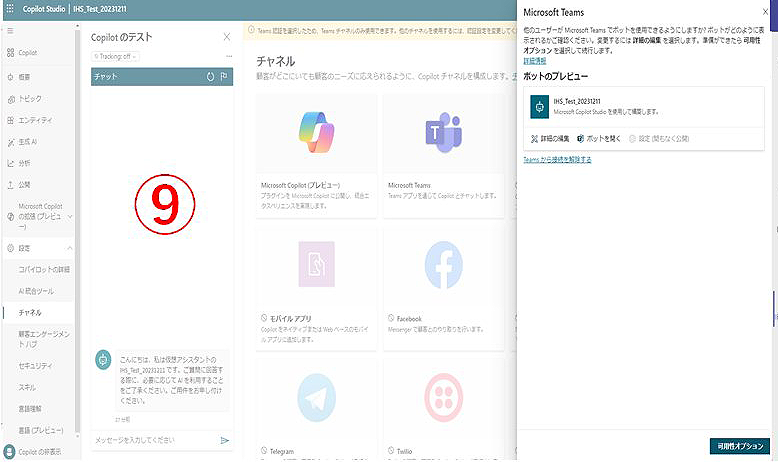Viewport: 778px width, 462px height.
Task: Click the message input field
Action: coord(155,440)
